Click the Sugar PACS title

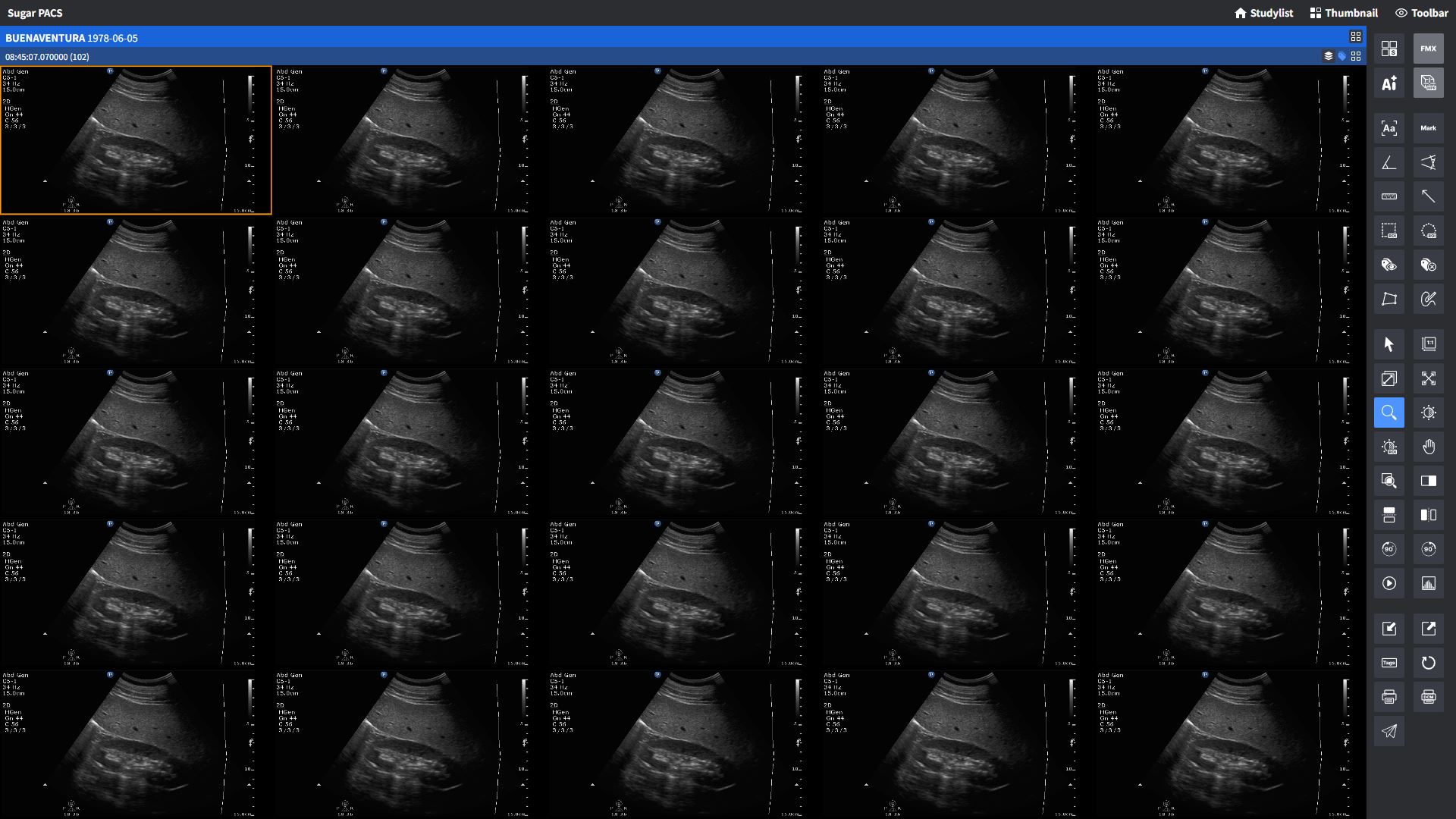[x=35, y=13]
